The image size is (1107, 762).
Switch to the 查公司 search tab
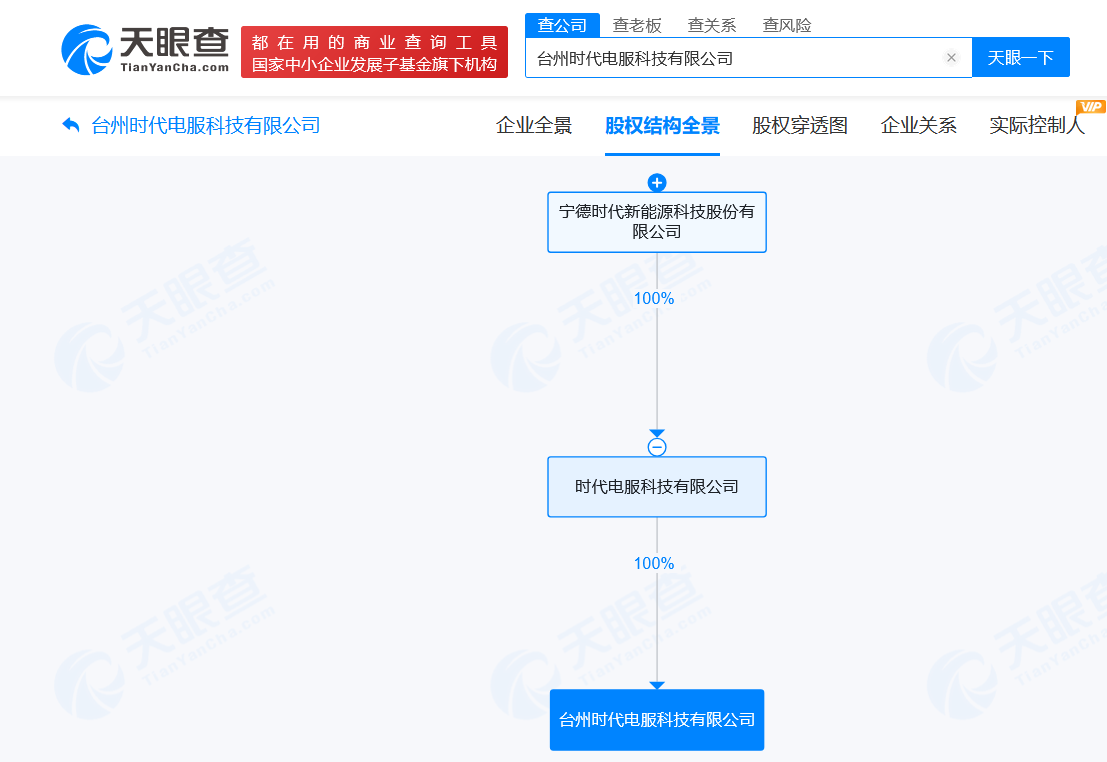point(562,25)
